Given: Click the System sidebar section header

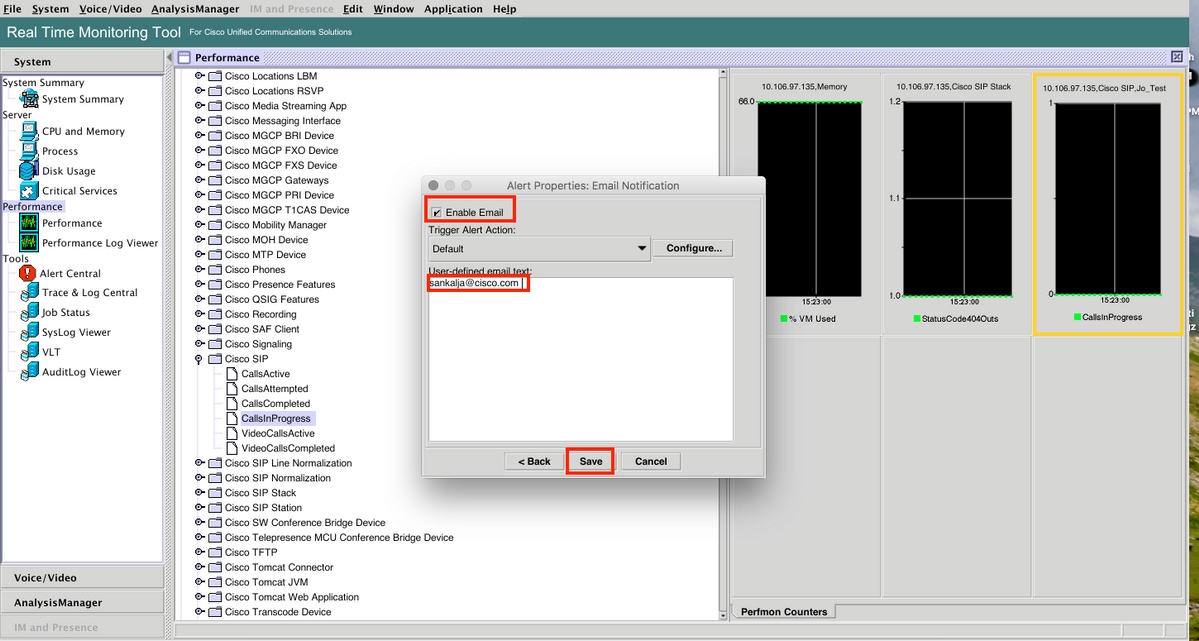Looking at the screenshot, I should click(83, 62).
